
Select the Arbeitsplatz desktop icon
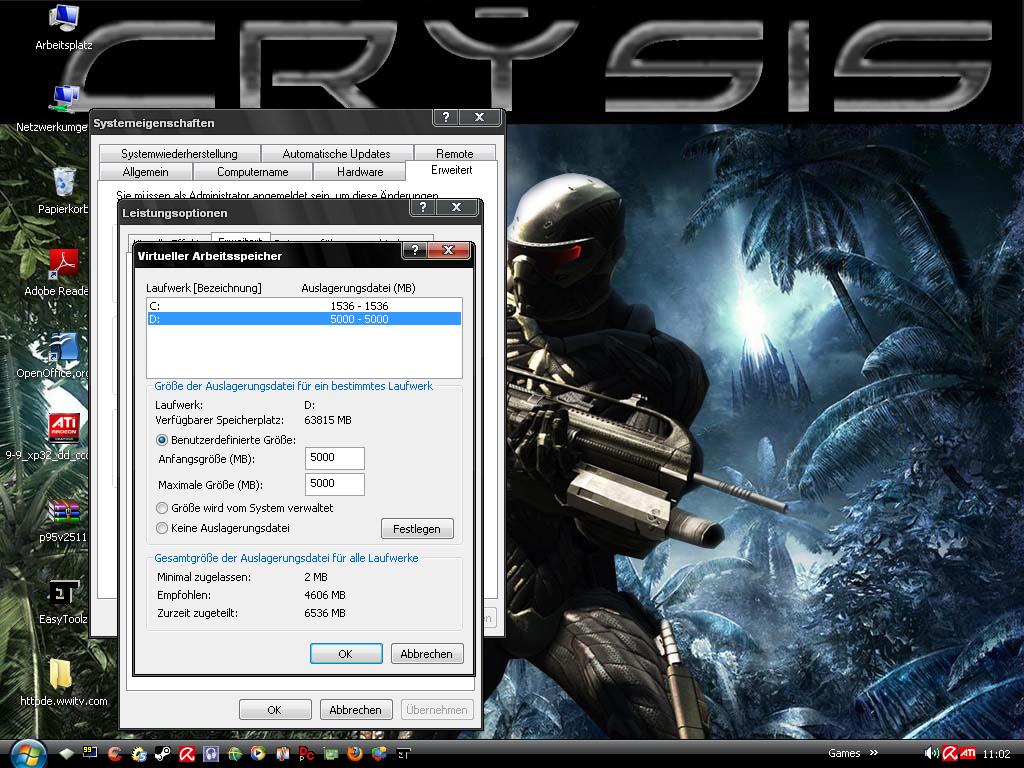63,27
